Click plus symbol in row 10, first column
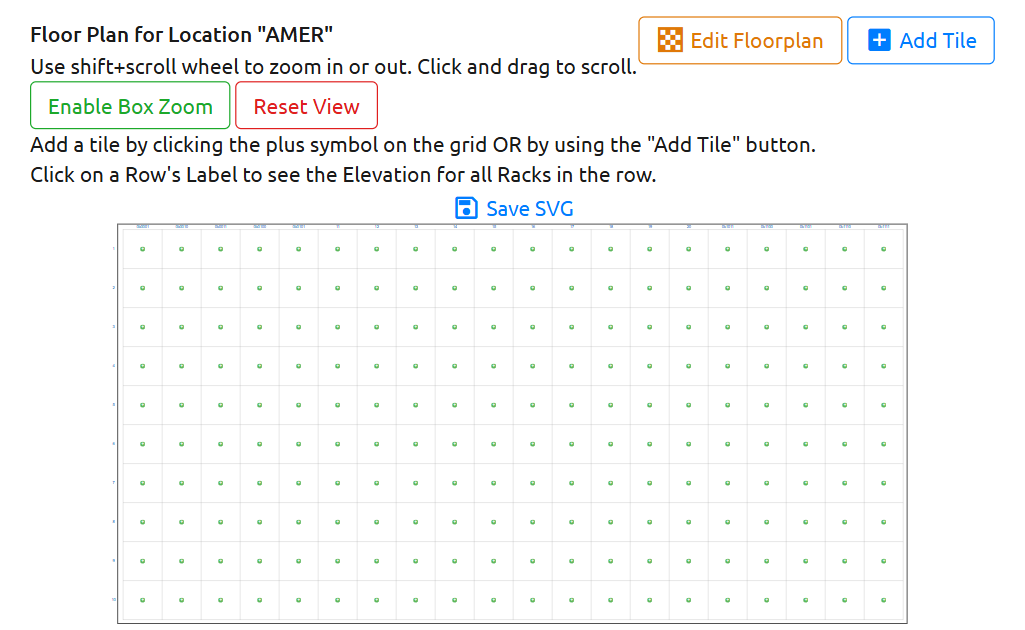Viewport: 1025px width, 630px height. [142, 600]
